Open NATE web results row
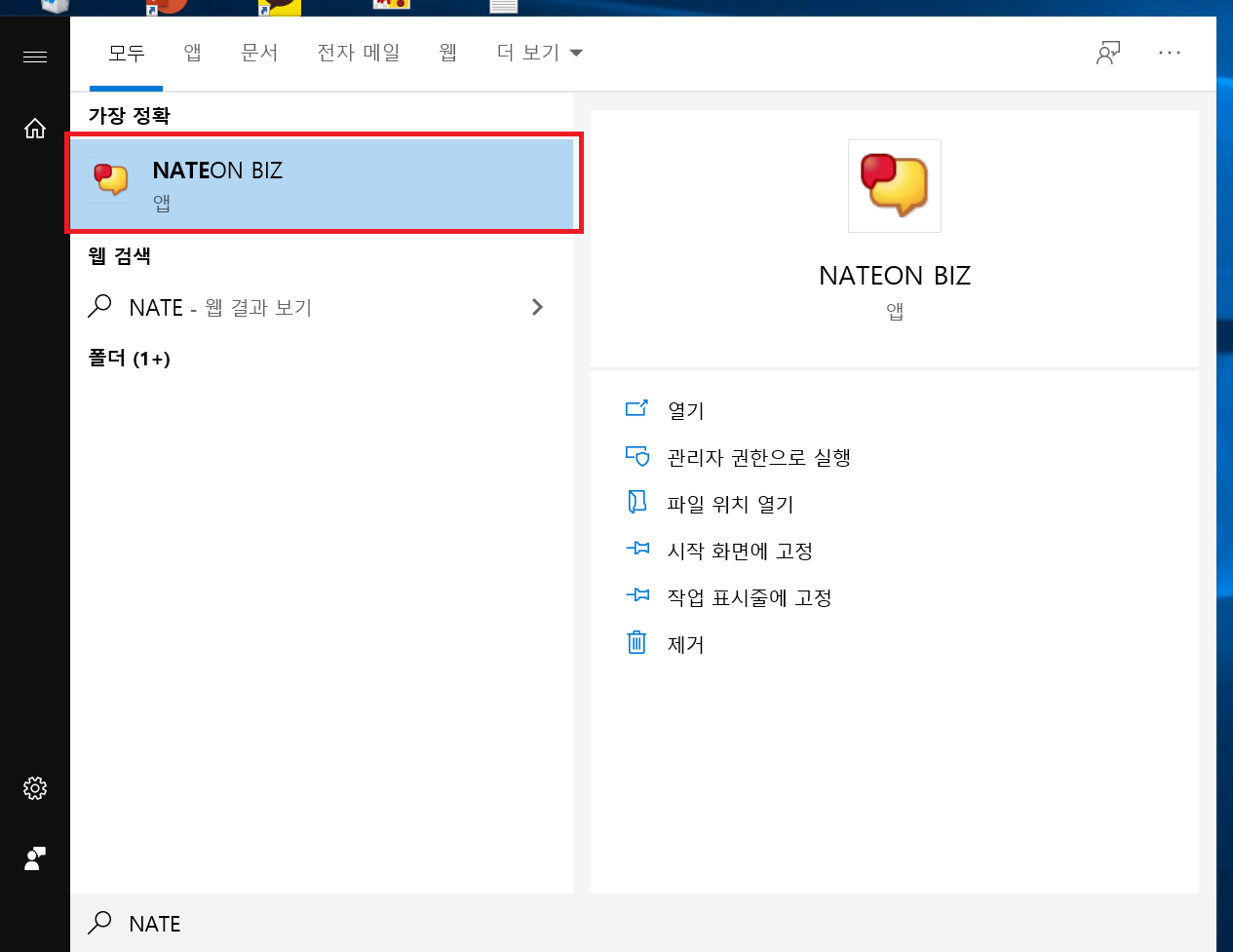Screen dimensions: 1233x952 [321, 308]
